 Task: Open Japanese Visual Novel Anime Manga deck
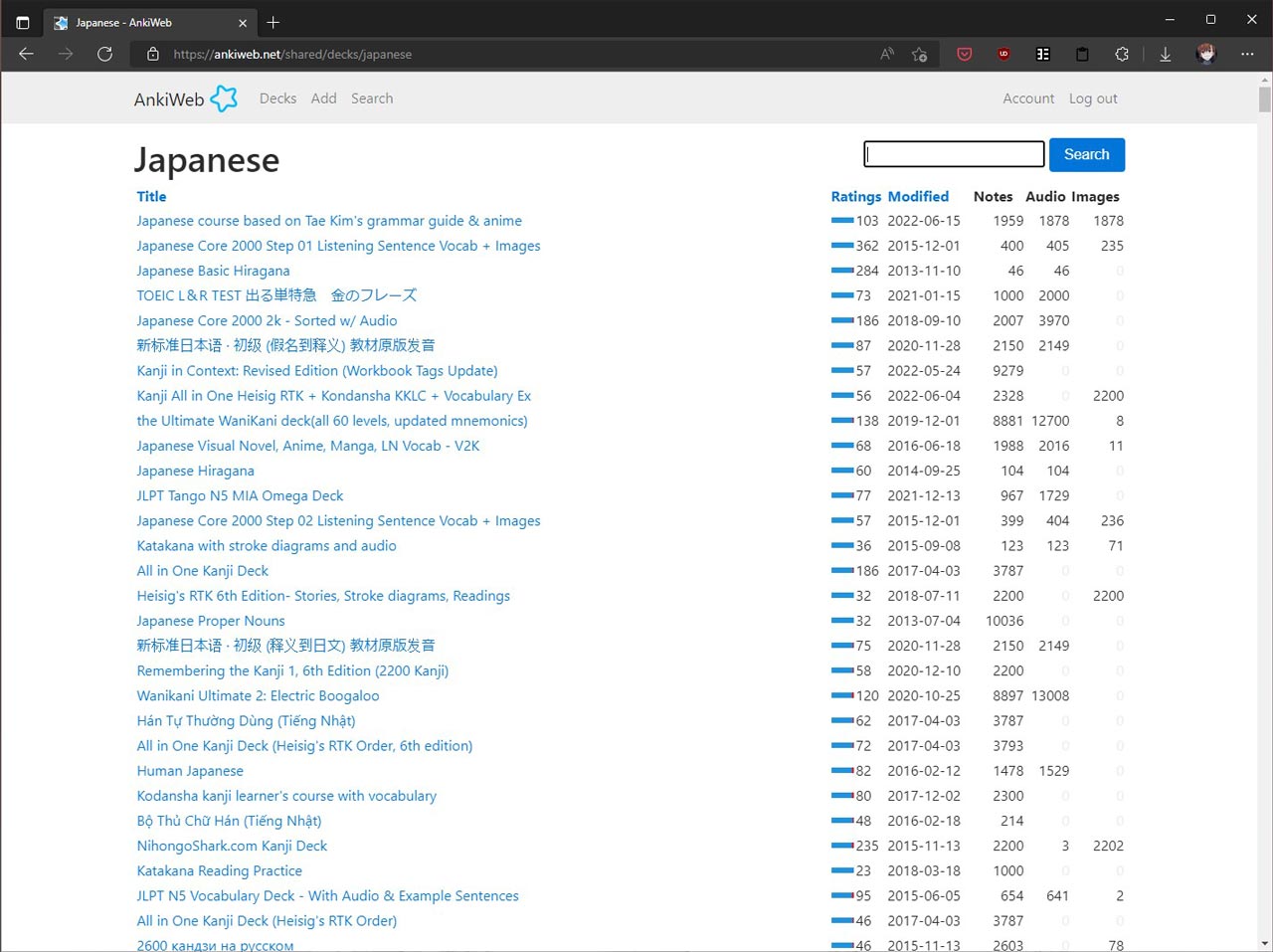308,446
